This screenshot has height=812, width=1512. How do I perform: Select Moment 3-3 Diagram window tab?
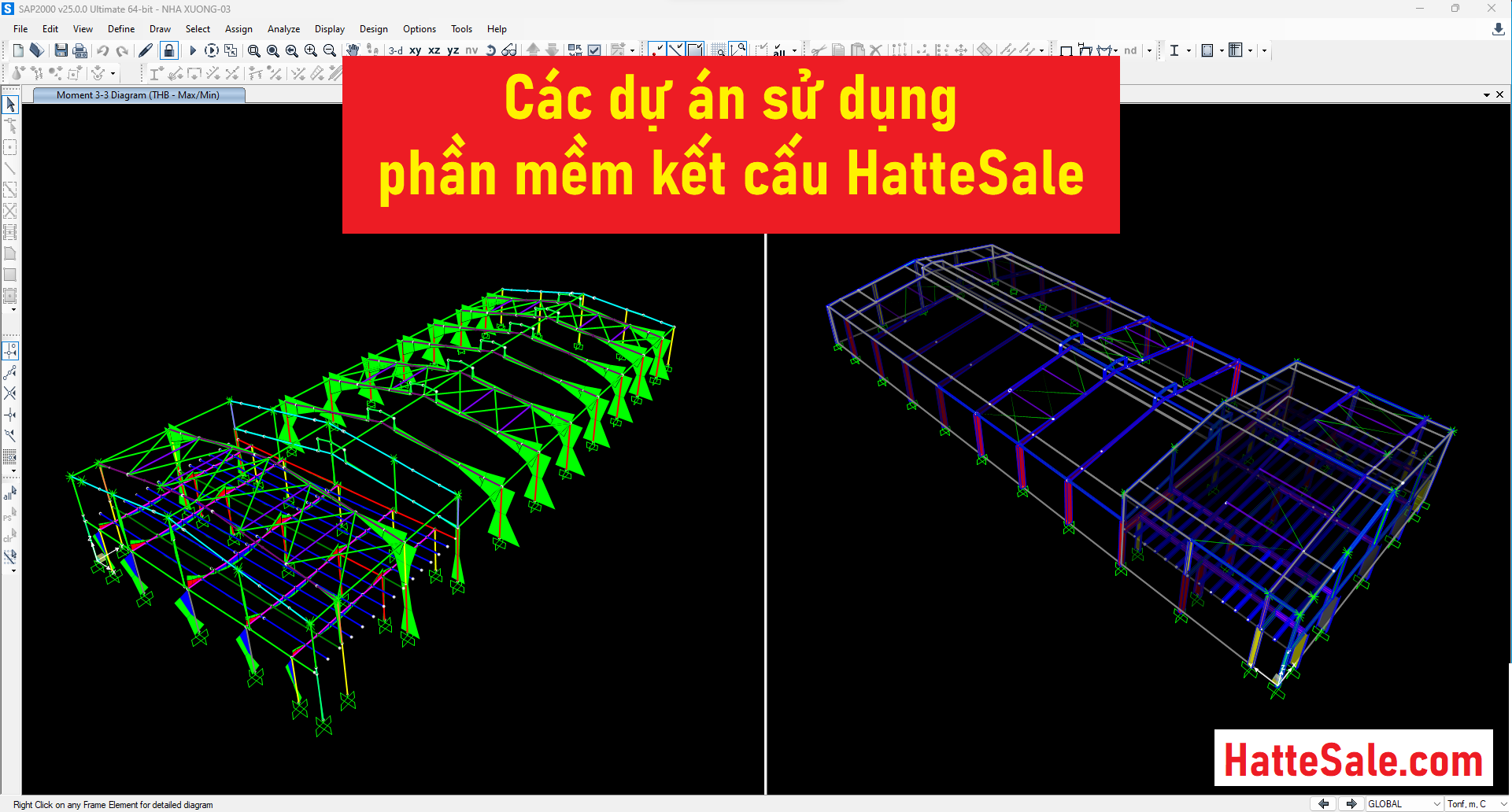click(x=139, y=95)
